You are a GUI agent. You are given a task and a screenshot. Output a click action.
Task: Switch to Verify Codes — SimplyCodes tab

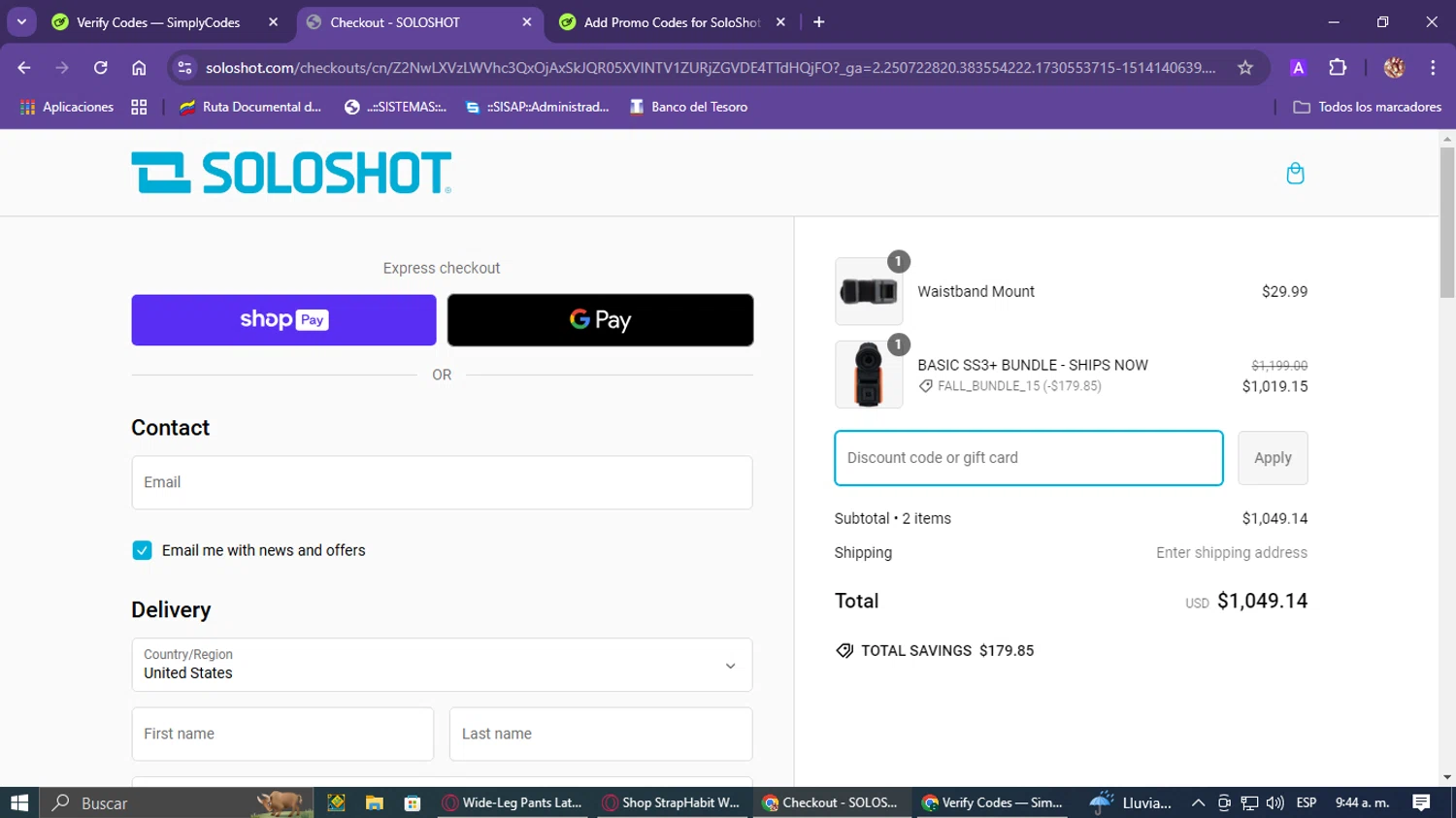click(x=158, y=22)
